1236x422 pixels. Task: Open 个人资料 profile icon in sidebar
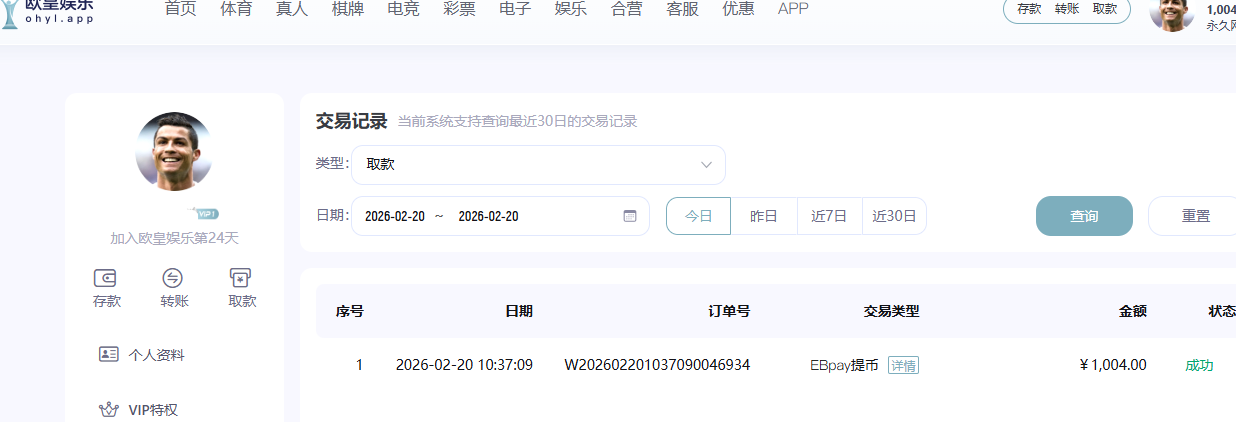pyautogui.click(x=109, y=354)
